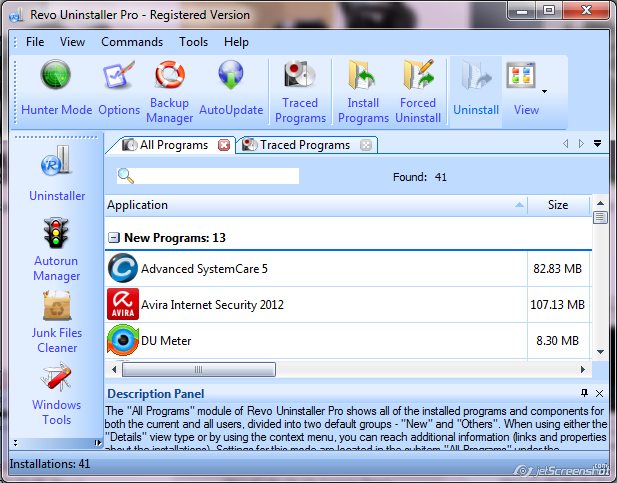Click the magnifier search icon

[126, 176]
